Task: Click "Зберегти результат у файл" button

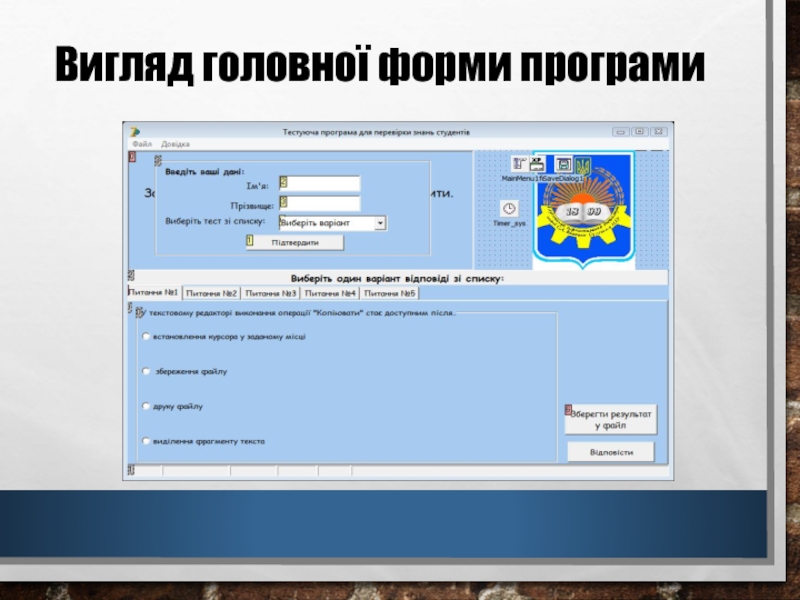Action: point(611,419)
